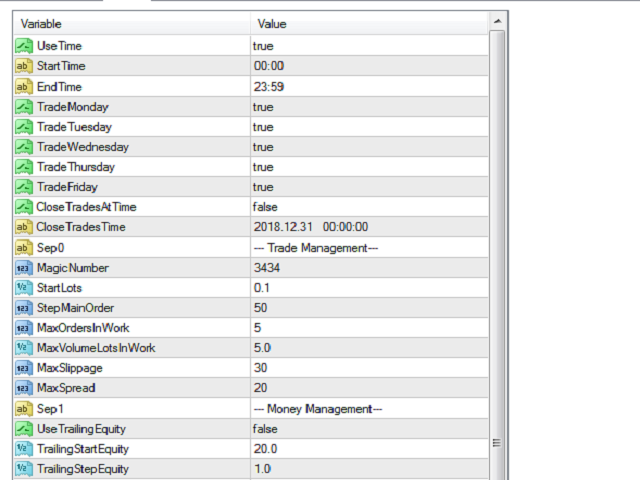This screenshot has width=640, height=480.
Task: Click the boolean icon beside TradeMonday
Action: tap(24, 107)
